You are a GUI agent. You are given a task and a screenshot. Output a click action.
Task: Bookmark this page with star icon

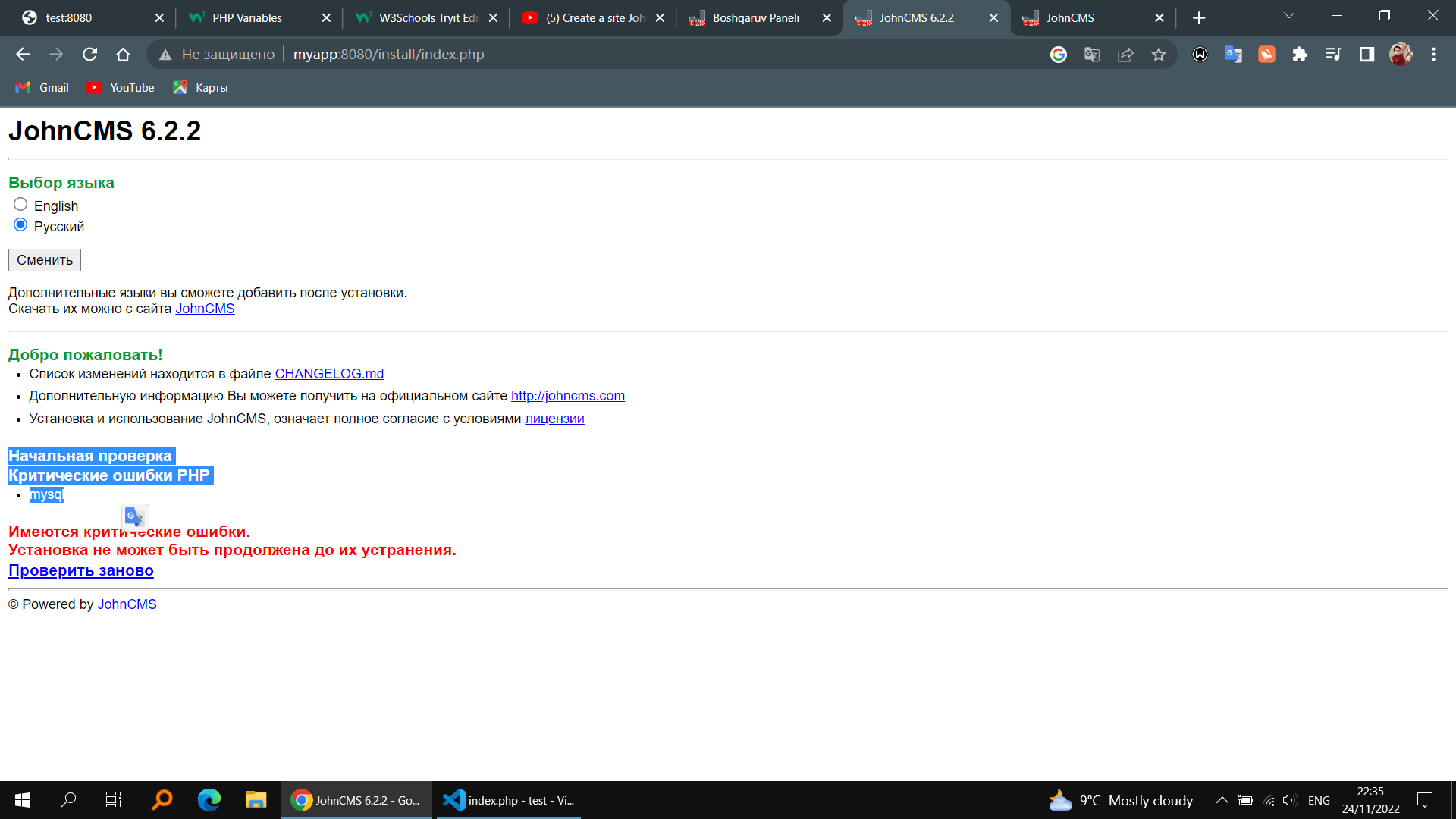point(1158,54)
